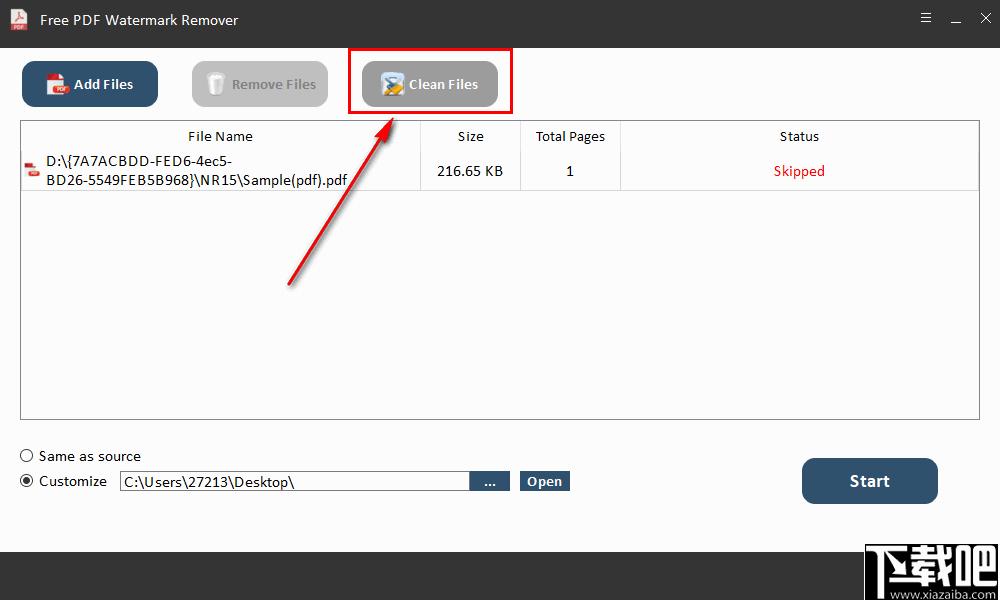Click the Skipped status text
The width and height of the screenshot is (1000, 600).
799,171
